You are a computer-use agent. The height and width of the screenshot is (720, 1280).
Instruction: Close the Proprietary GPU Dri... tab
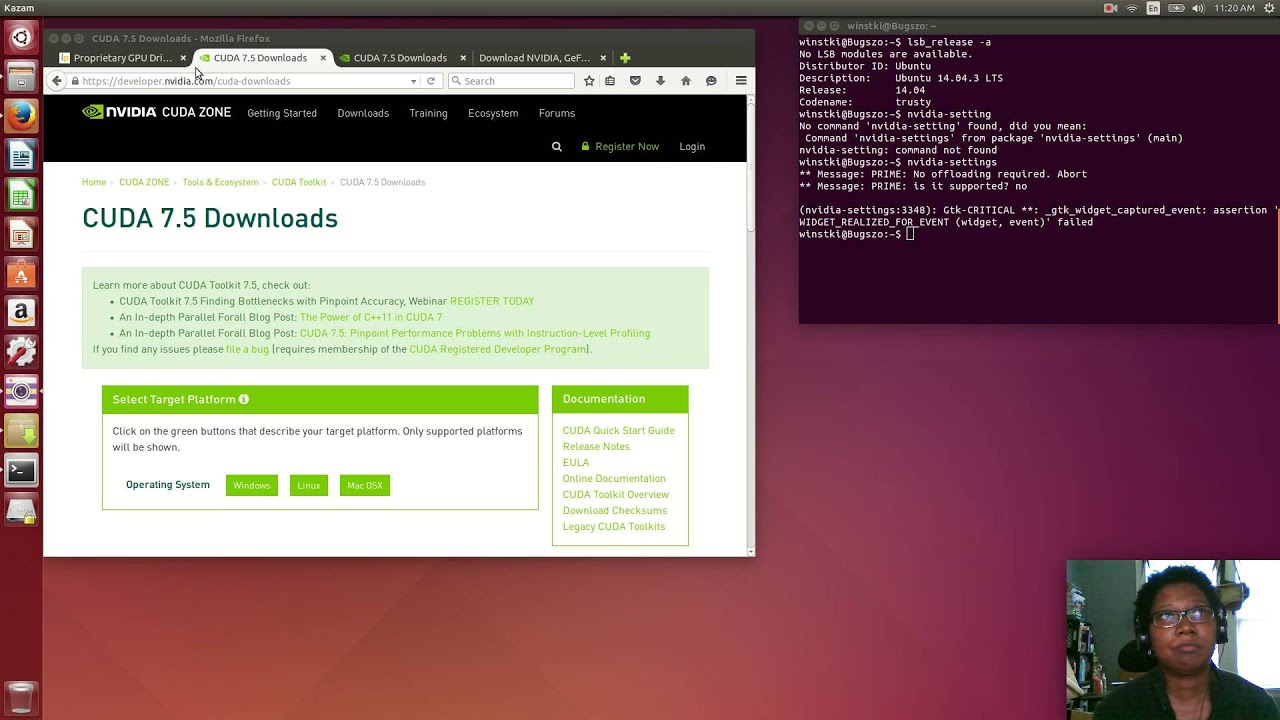coord(183,58)
